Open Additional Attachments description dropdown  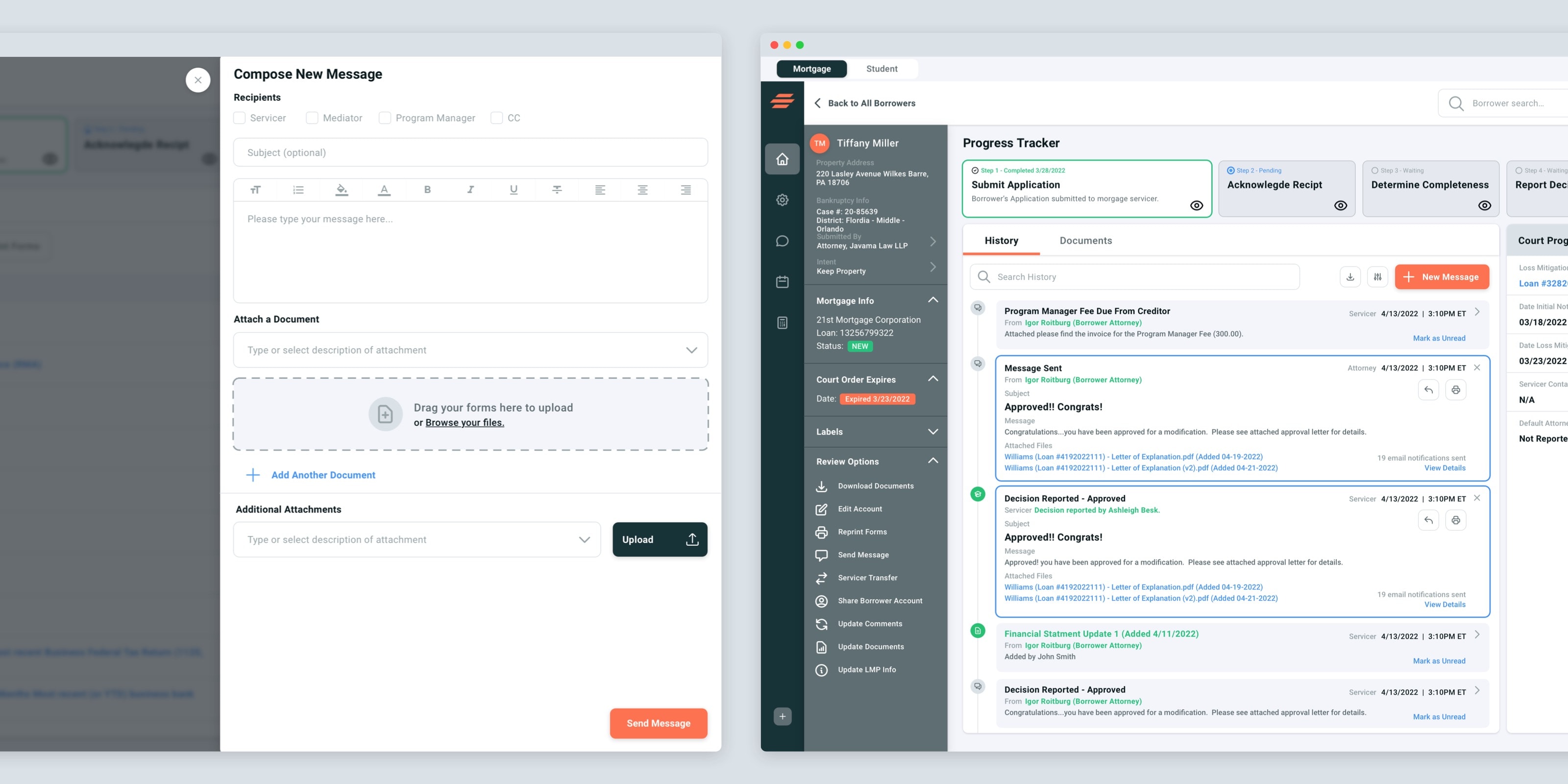pyautogui.click(x=417, y=539)
